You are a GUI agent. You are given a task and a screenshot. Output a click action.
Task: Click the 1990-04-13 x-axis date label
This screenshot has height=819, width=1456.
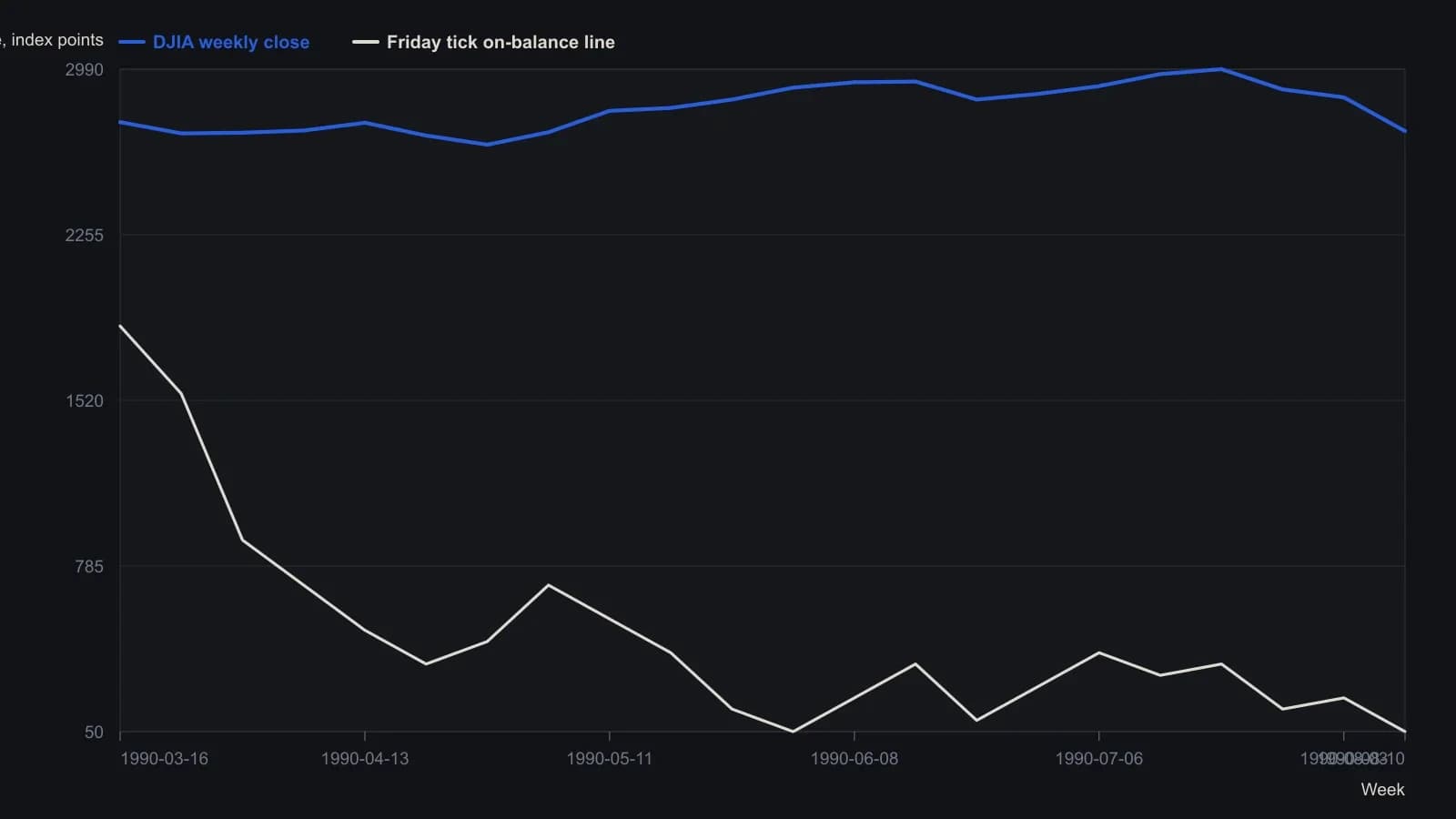(x=365, y=759)
